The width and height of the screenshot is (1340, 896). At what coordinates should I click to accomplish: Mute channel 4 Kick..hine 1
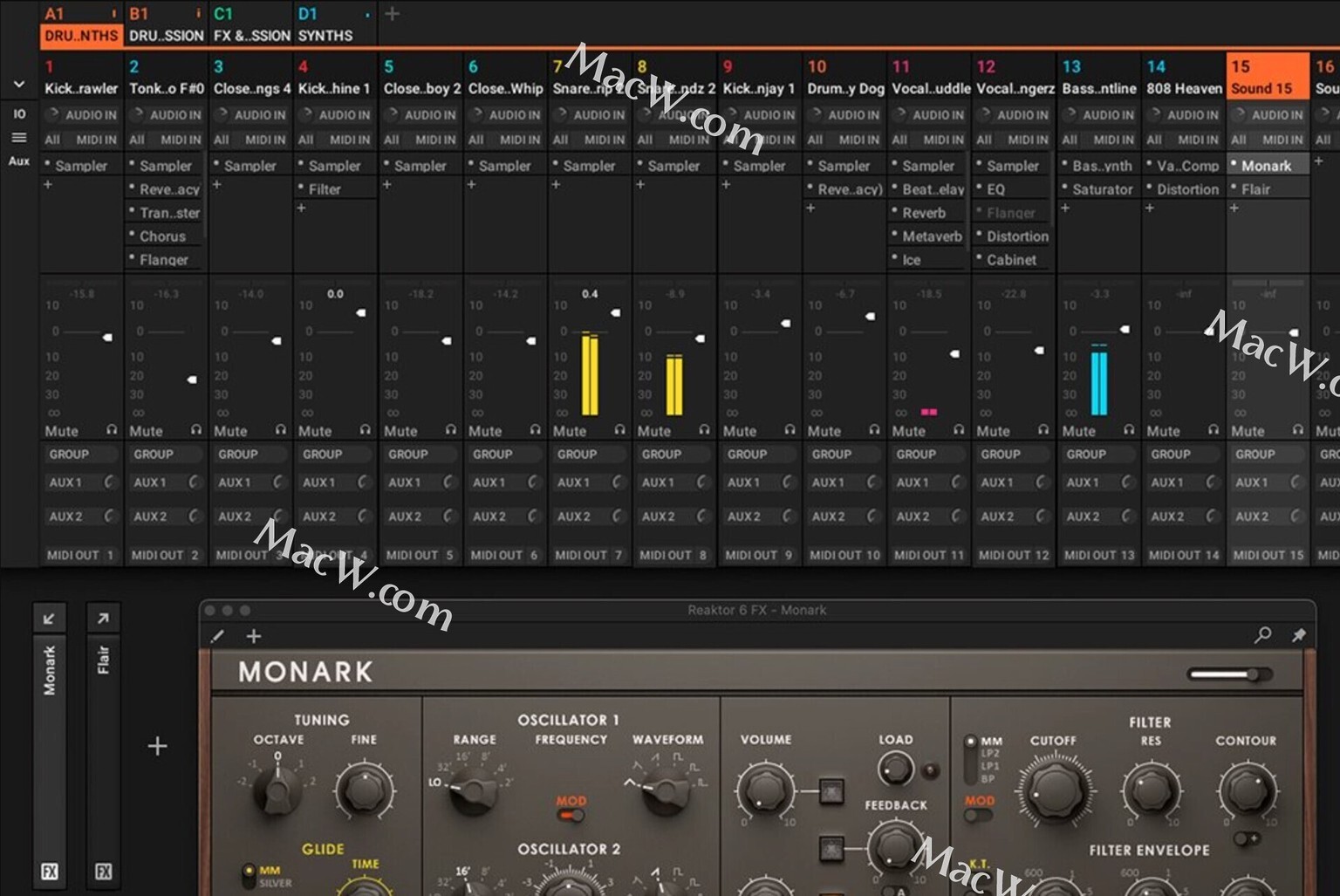tap(315, 431)
